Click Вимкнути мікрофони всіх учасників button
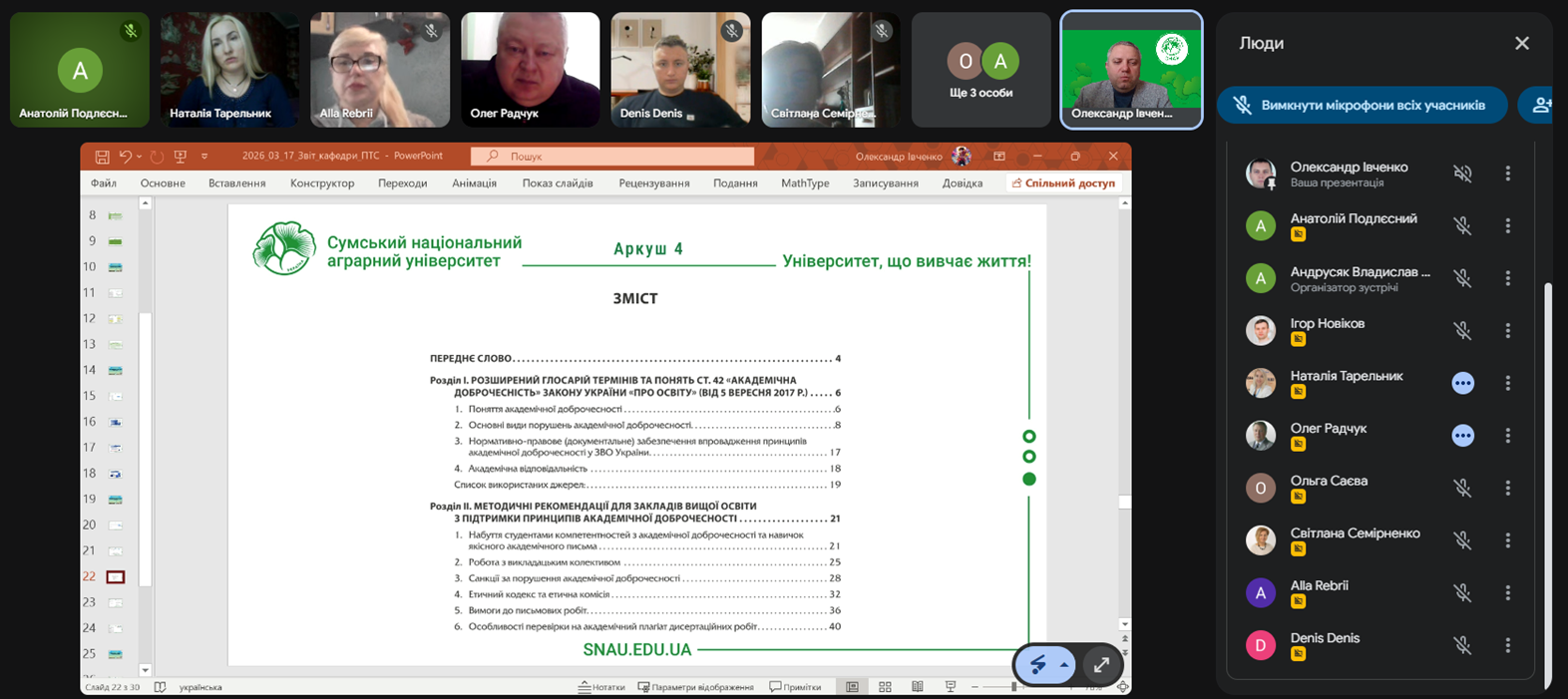Image resolution: width=1568 pixels, height=699 pixels. (1362, 105)
